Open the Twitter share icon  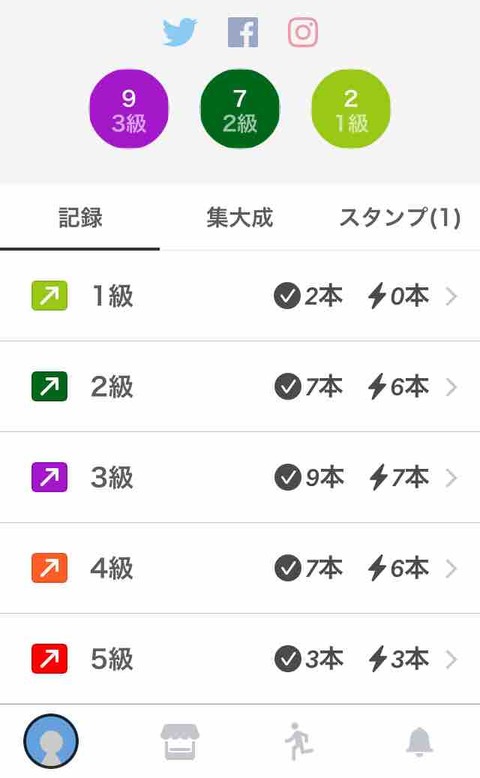pos(179,32)
